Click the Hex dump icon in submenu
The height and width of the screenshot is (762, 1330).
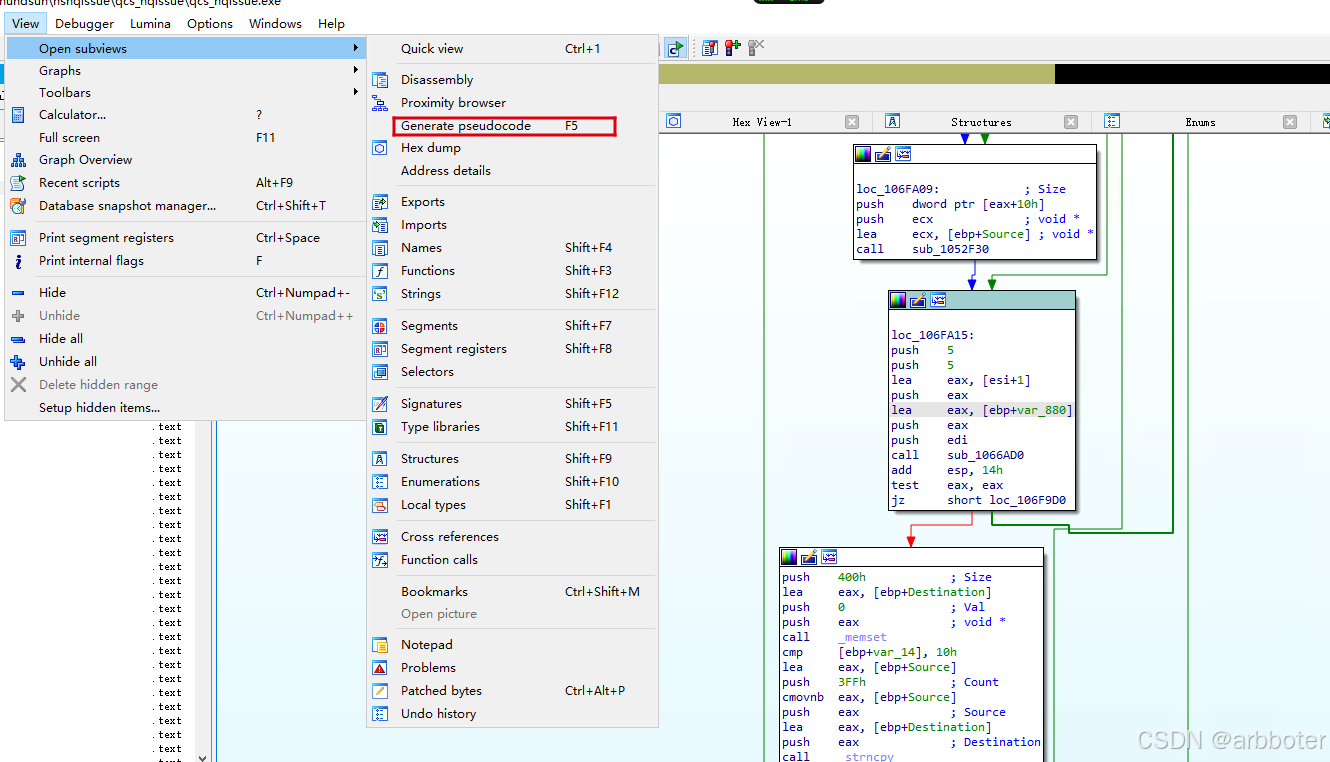(380, 148)
